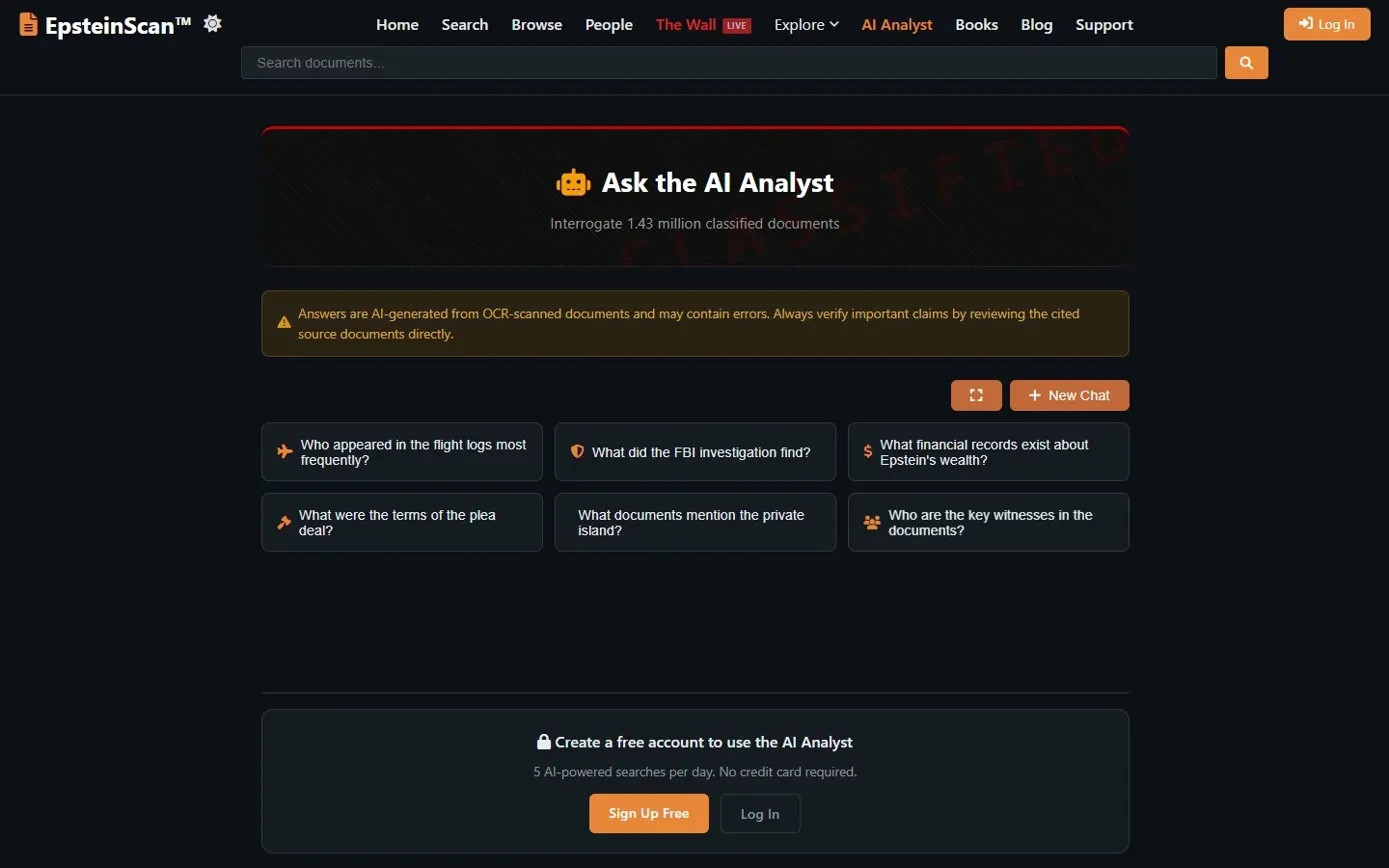Click the 5 AI-powered searches per day text
The height and width of the screenshot is (868, 1389).
point(695,772)
